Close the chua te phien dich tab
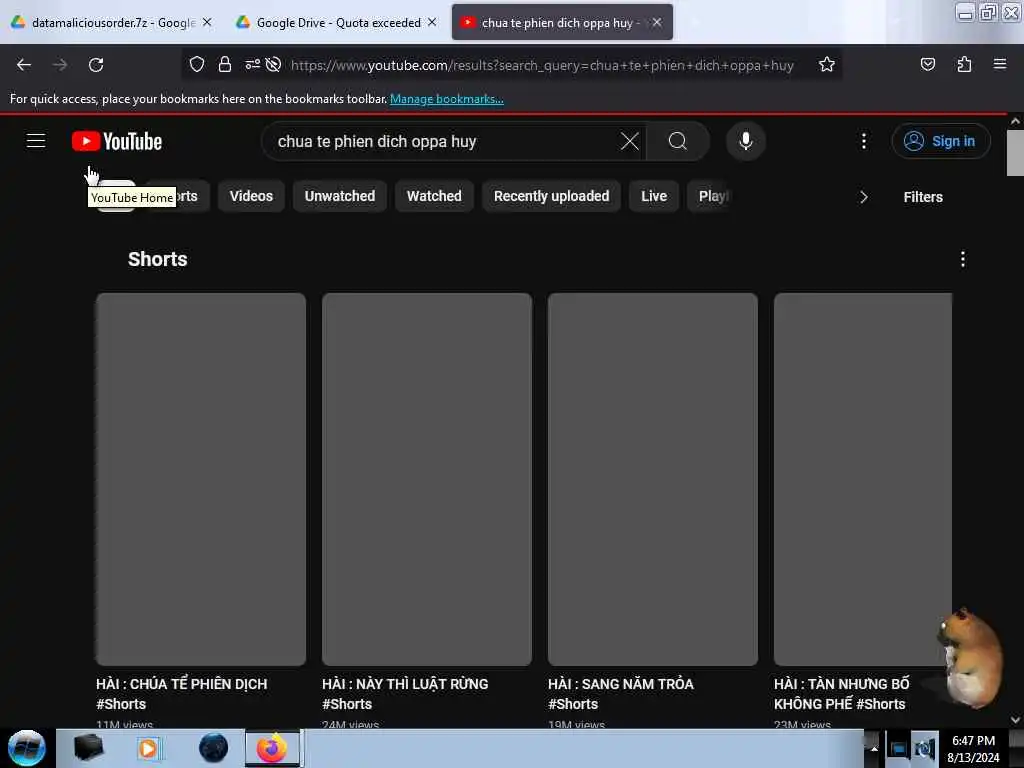The width and height of the screenshot is (1024, 768). pyautogui.click(x=657, y=22)
